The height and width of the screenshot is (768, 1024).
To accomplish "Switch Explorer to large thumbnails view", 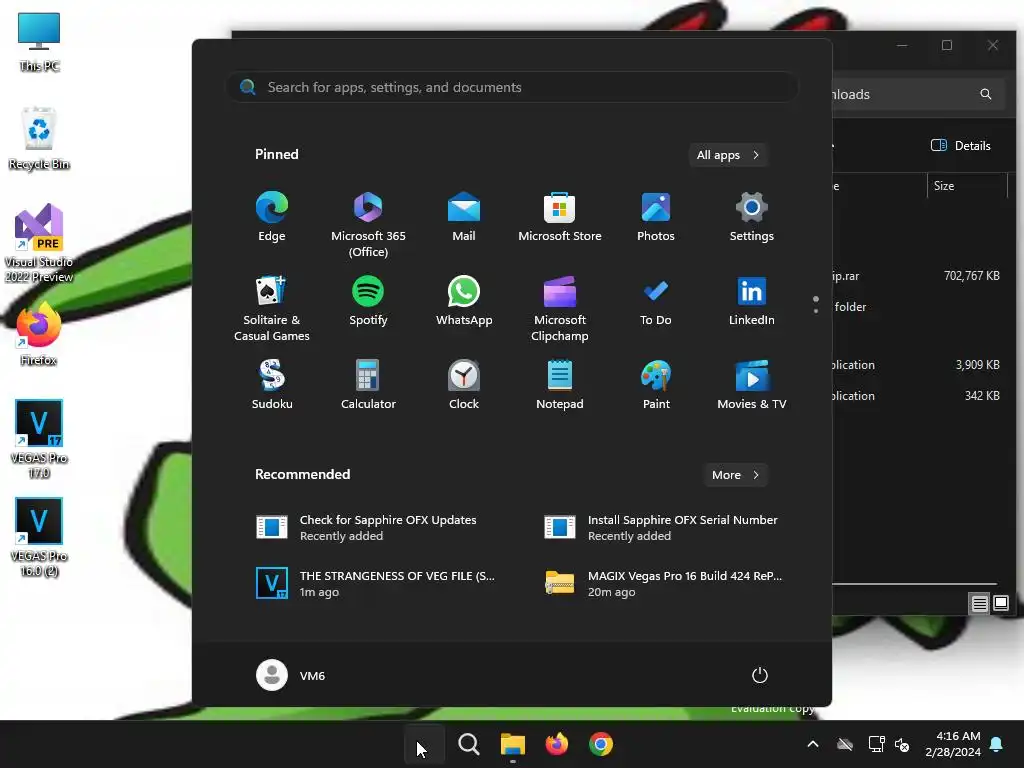I will click(x=1000, y=603).
